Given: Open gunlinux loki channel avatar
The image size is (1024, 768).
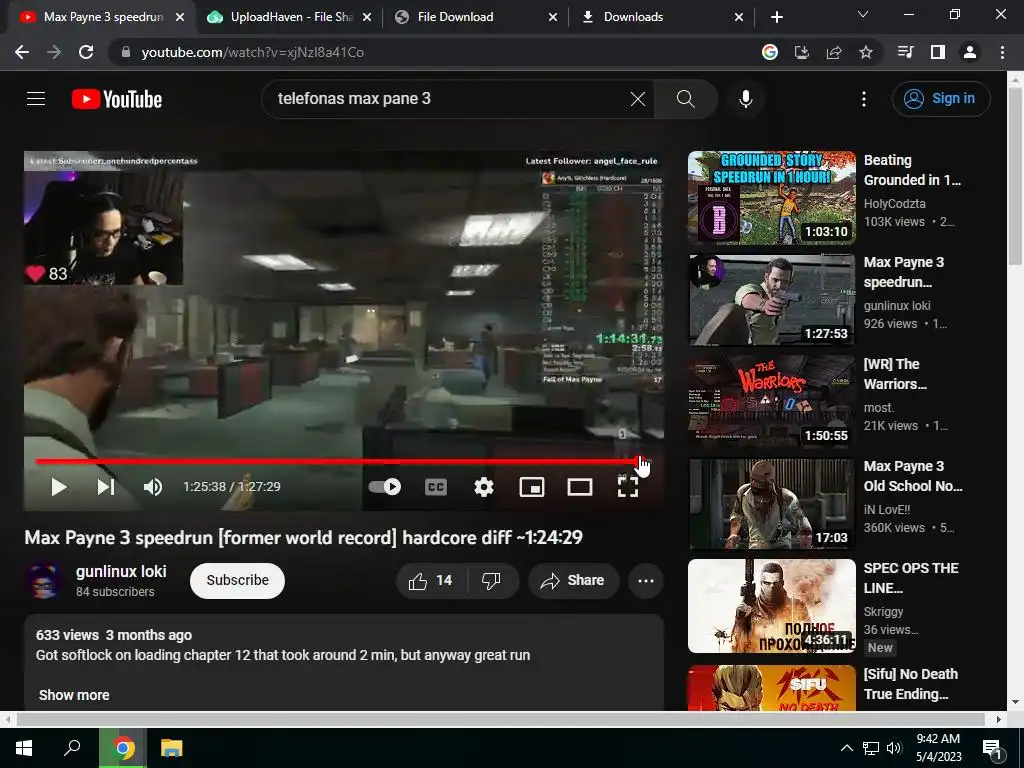Looking at the screenshot, I should coord(44,581).
